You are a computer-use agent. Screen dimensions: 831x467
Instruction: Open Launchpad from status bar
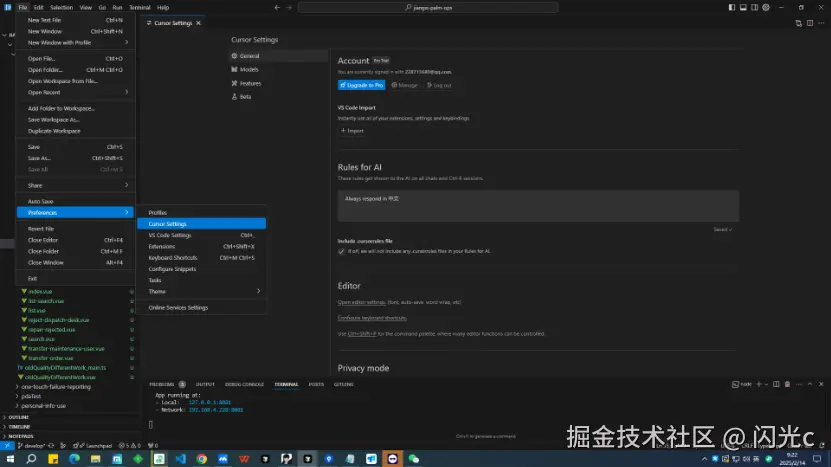[x=96, y=446]
